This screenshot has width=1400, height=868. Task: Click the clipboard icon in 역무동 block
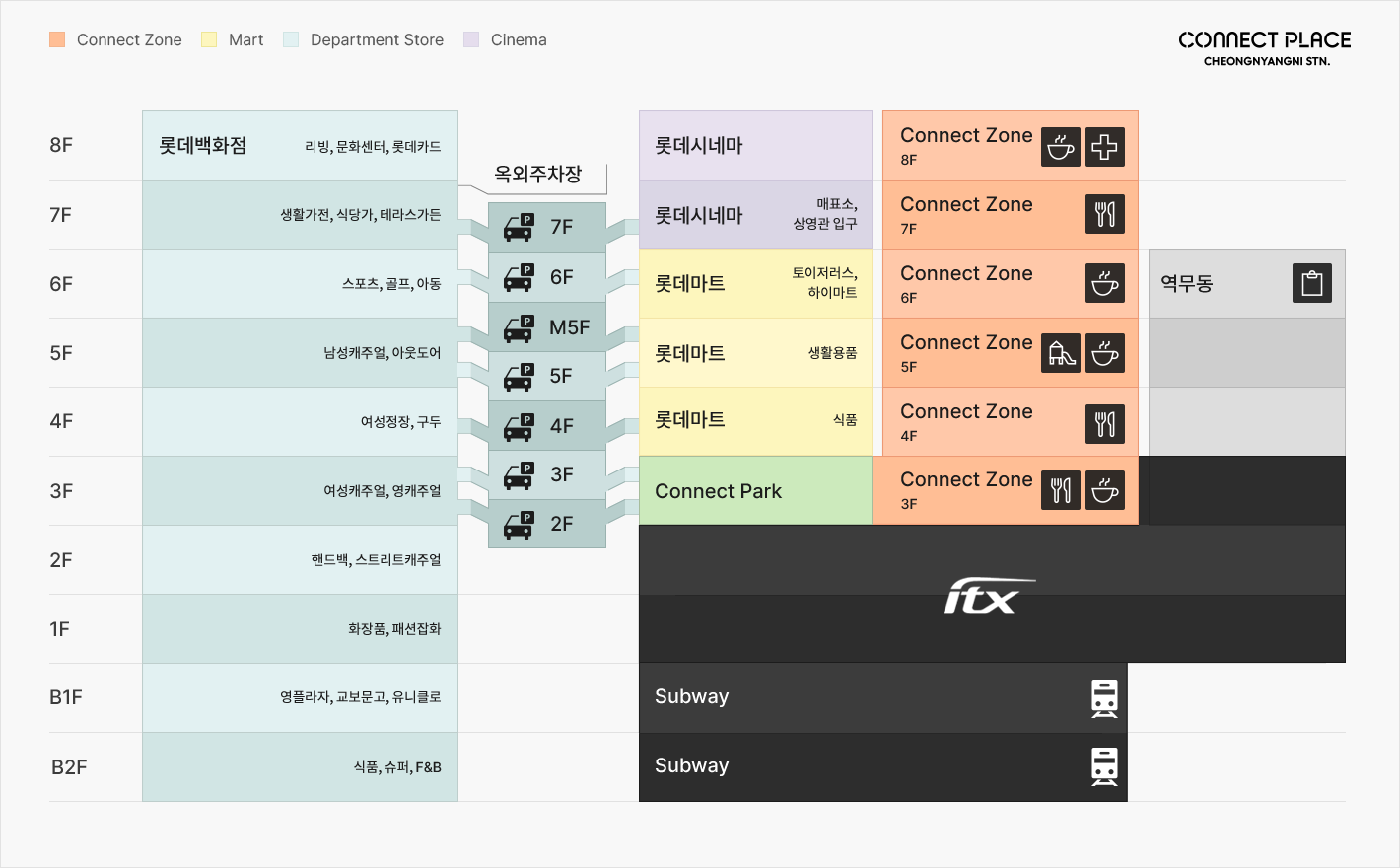pyautogui.click(x=1312, y=283)
